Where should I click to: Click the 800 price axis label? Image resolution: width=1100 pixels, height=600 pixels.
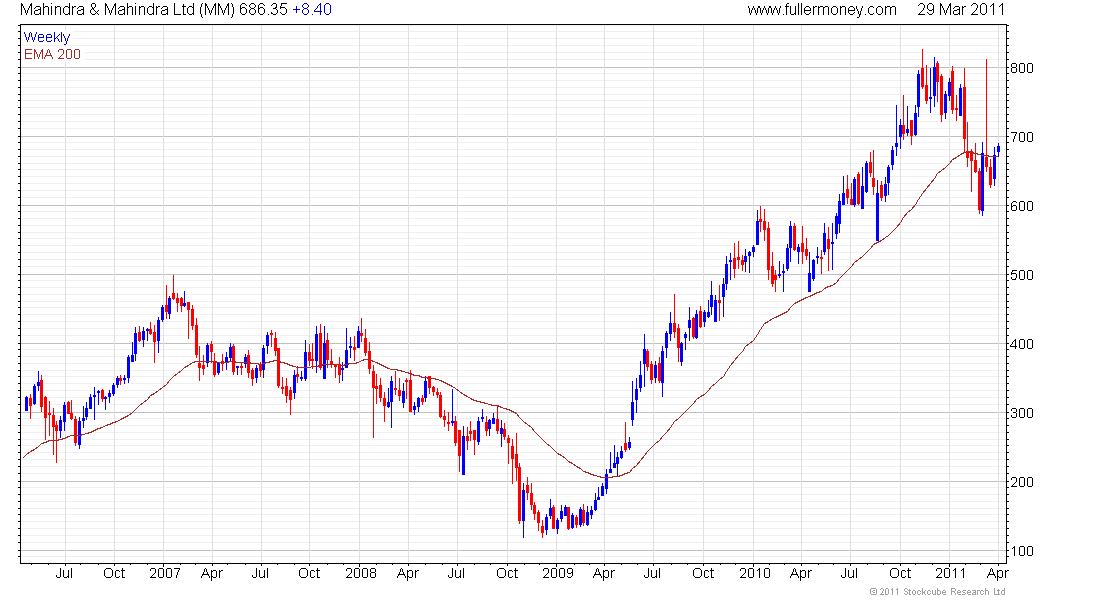(x=1021, y=68)
